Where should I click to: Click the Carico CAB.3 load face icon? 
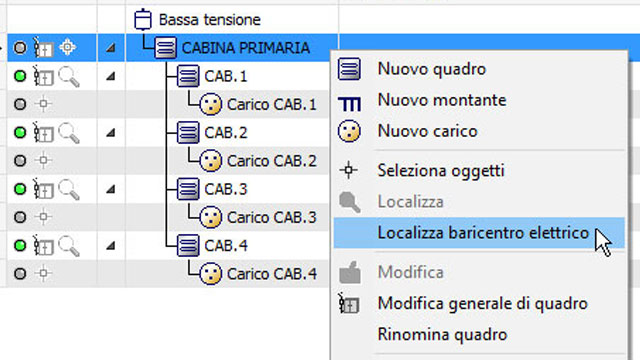tap(211, 217)
